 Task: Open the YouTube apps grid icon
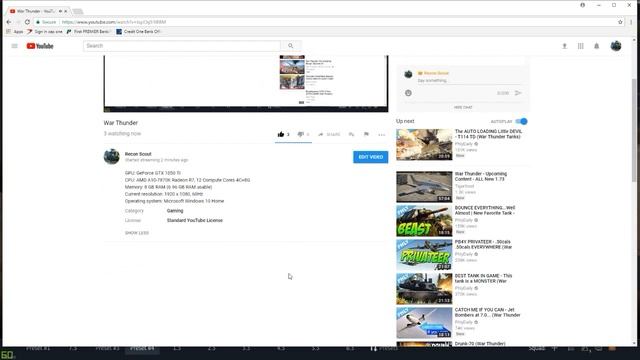(580, 46)
